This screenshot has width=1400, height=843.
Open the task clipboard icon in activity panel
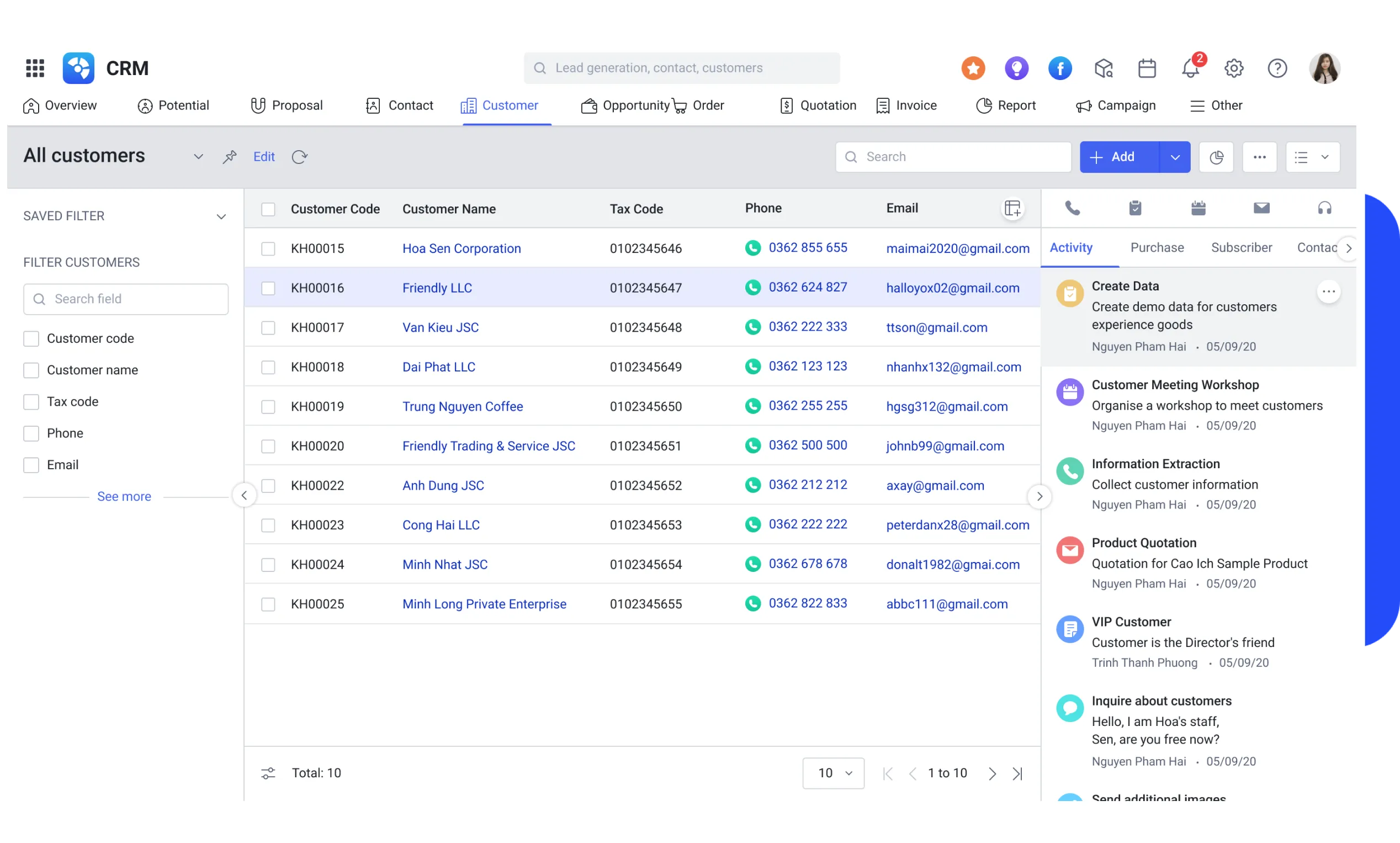coord(1136,208)
